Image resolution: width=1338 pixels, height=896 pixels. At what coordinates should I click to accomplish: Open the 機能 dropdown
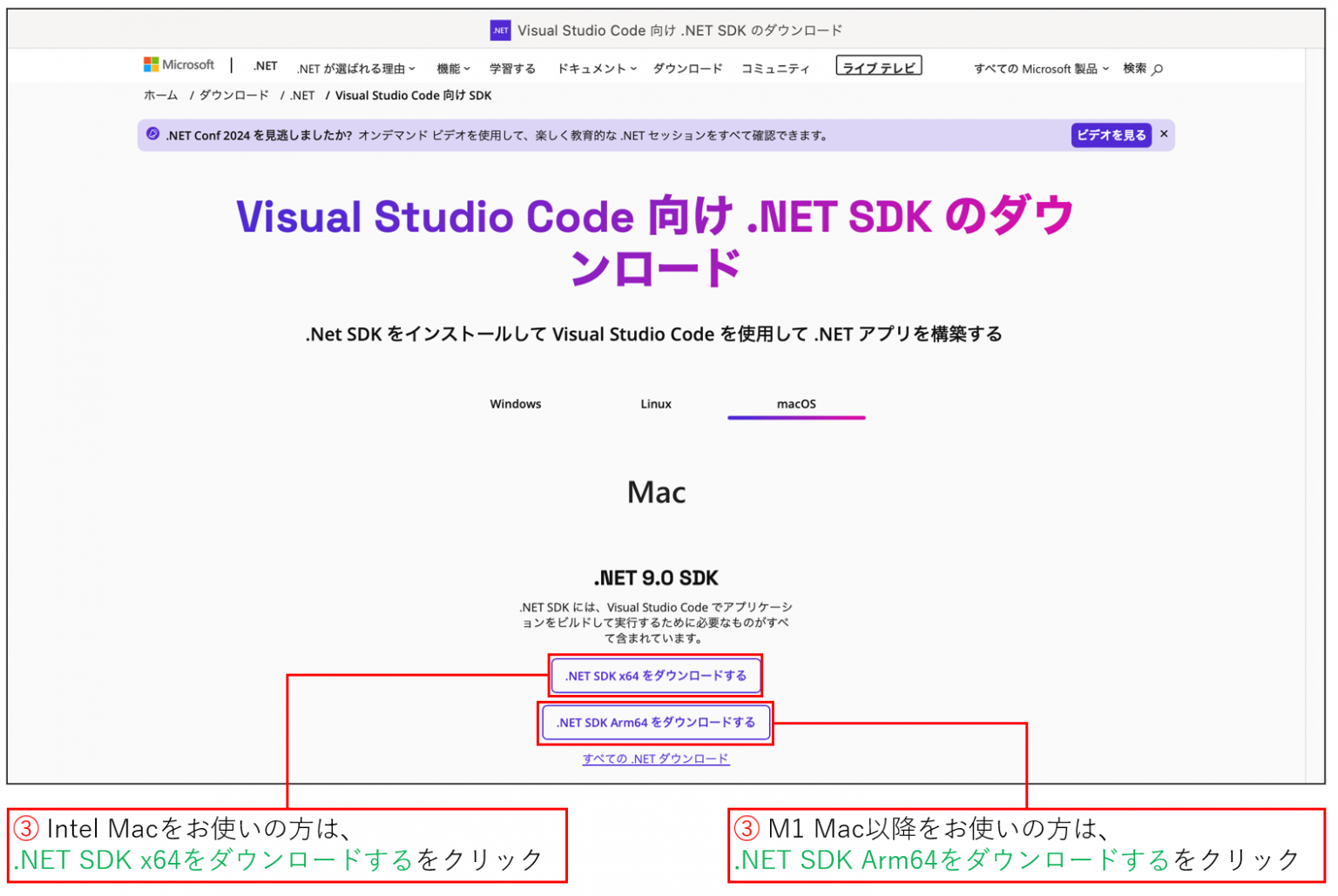pyautogui.click(x=452, y=68)
